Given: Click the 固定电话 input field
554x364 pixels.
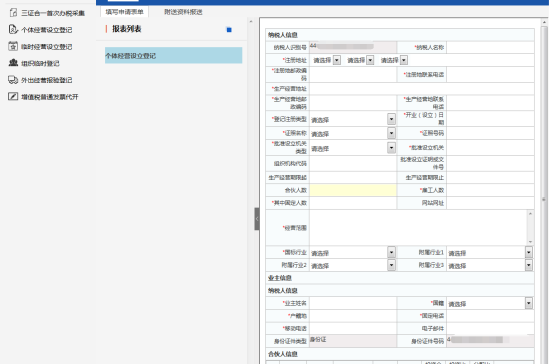Looking at the screenshot, I should coord(490,316).
